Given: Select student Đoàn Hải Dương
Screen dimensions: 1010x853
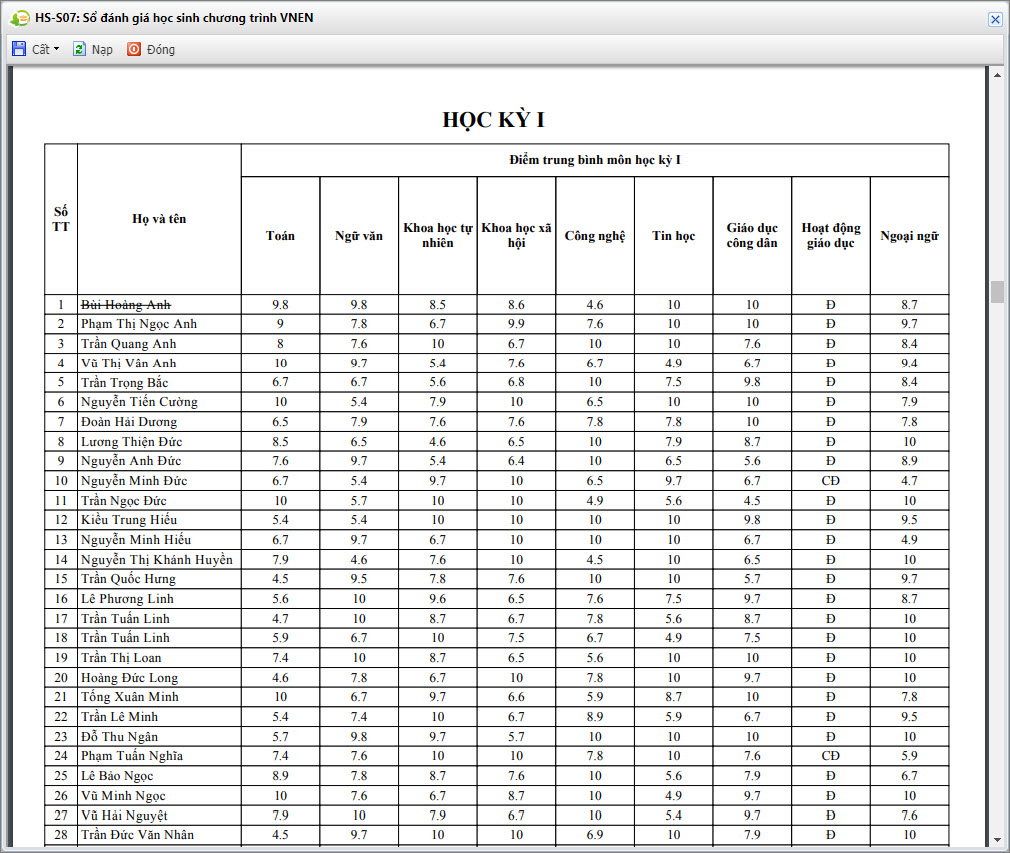Looking at the screenshot, I should (129, 422).
